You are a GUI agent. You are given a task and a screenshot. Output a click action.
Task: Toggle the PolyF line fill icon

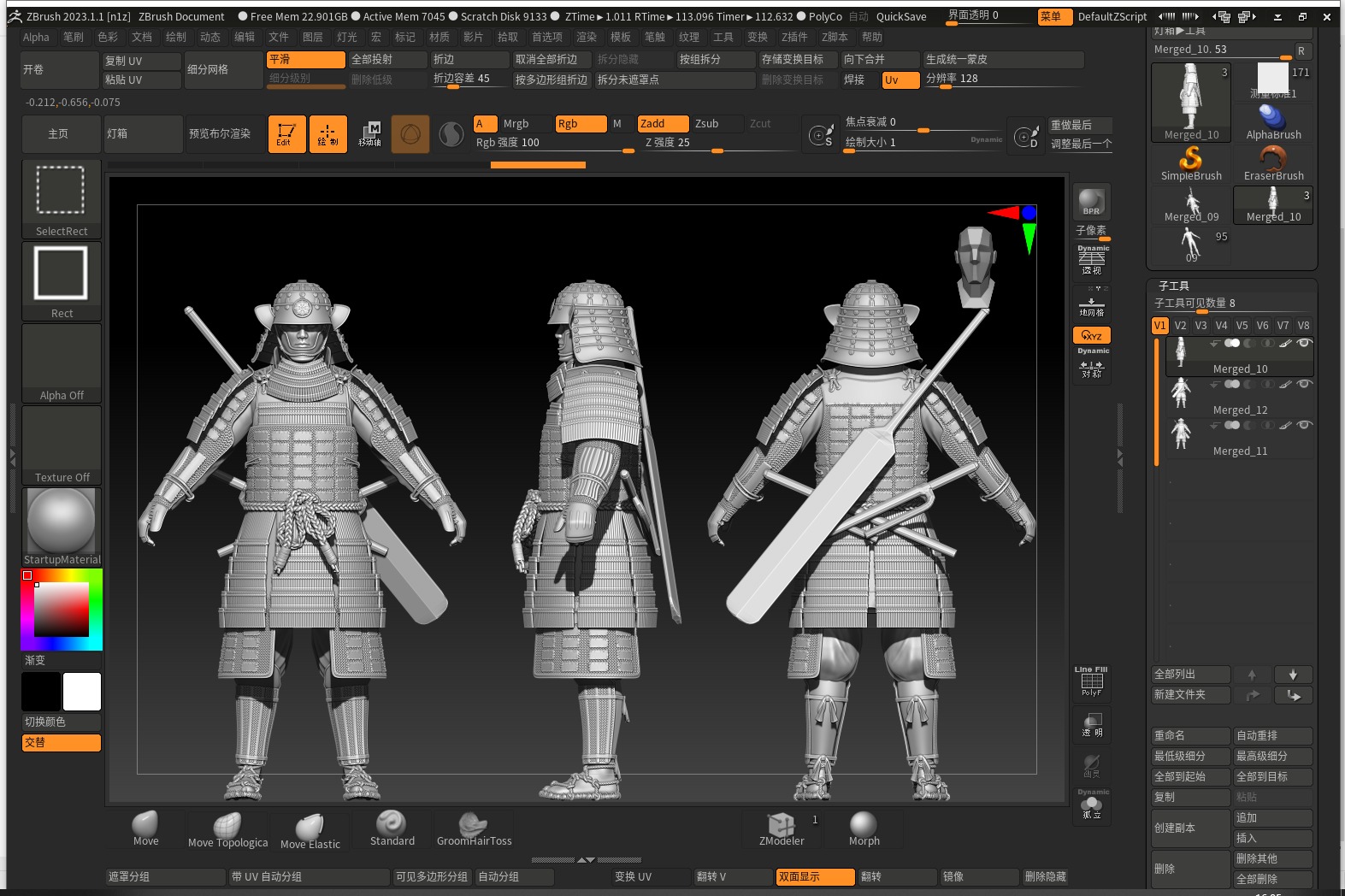click(x=1092, y=681)
